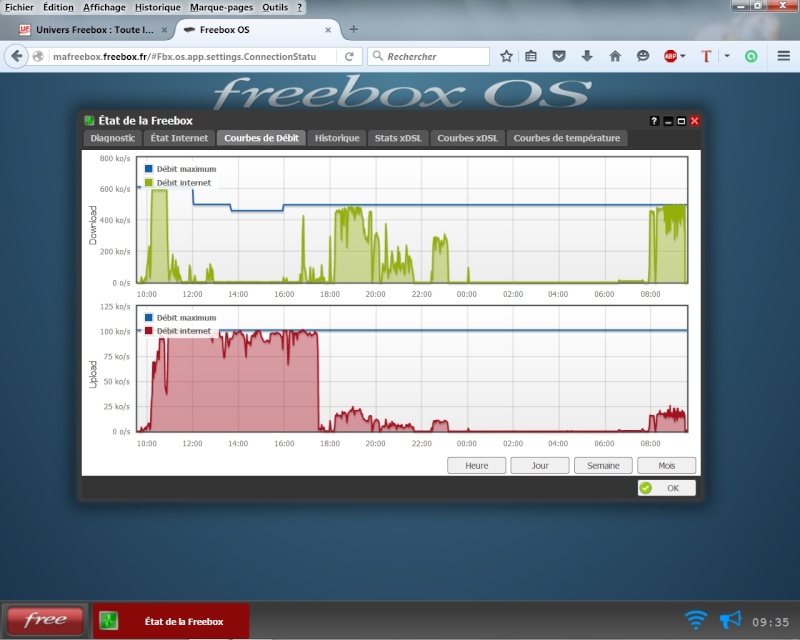Open the Courbes xDSL tab
Image resolution: width=800 pixels, height=640 pixels.
tap(467, 138)
